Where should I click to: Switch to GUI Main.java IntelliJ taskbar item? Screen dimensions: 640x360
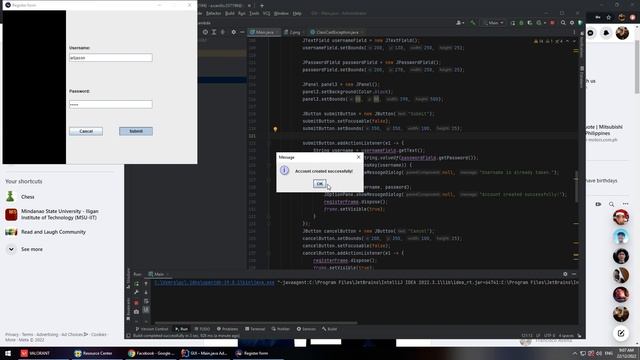(204, 353)
